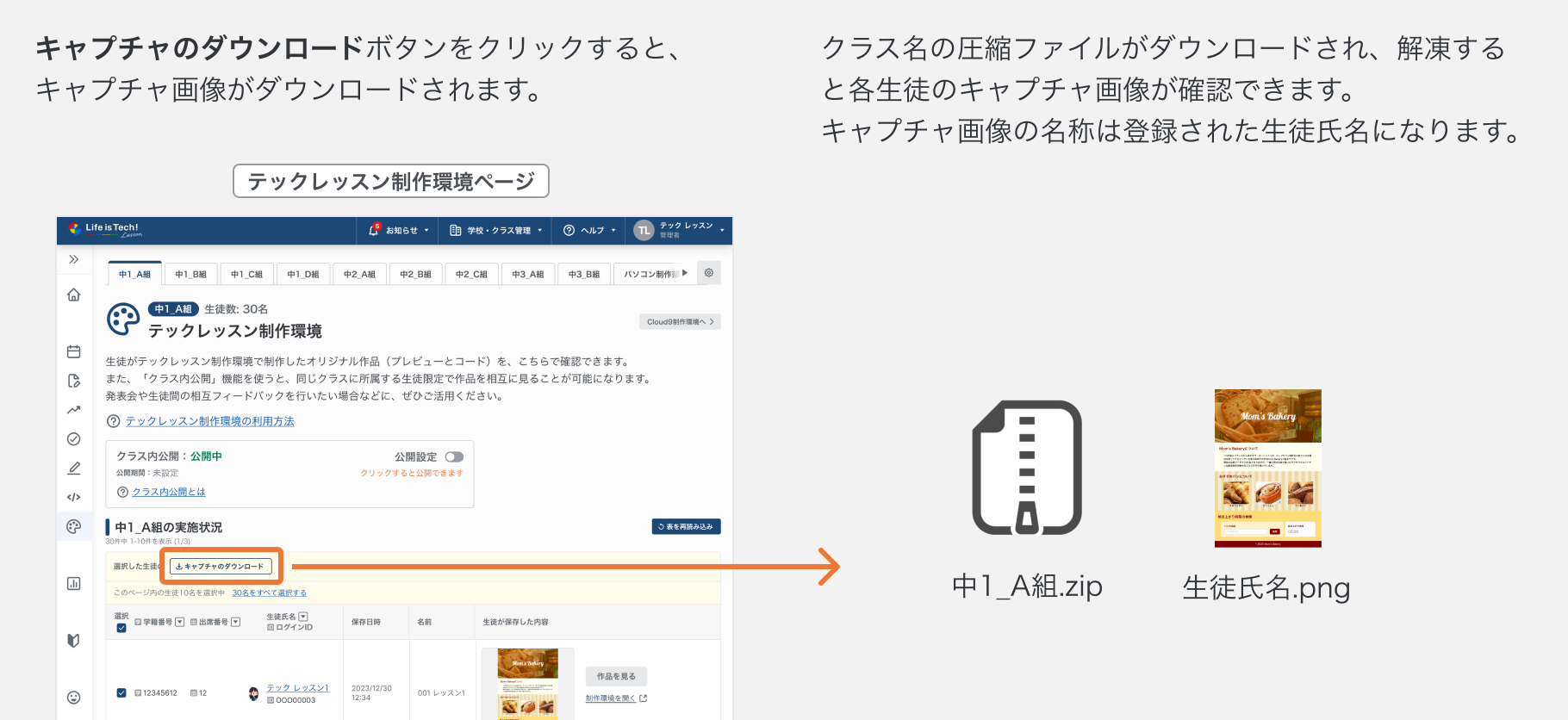This screenshot has width=1568, height=720.
Task: Open the document-edit icon in the sidebar
Action: pyautogui.click(x=74, y=381)
